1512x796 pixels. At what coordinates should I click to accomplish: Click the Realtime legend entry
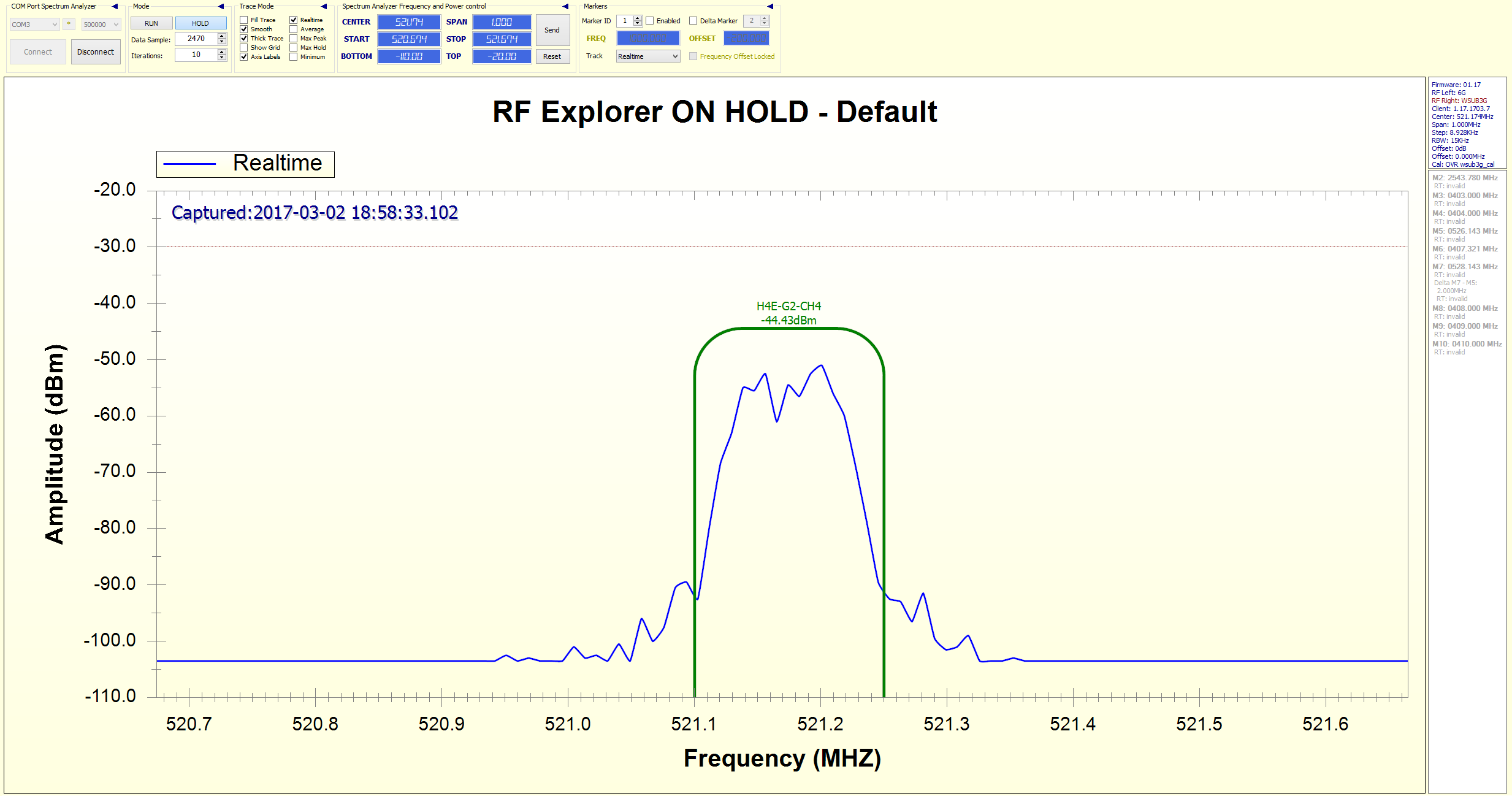245,164
